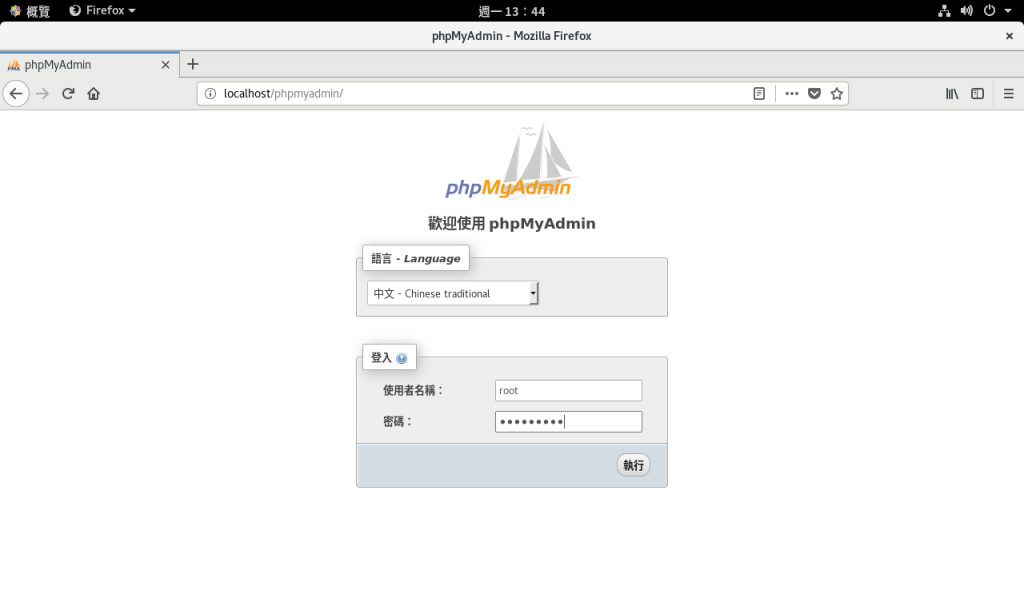Image resolution: width=1024 pixels, height=614 pixels.
Task: Open the clock showing 週一 13:44
Action: pos(511,11)
